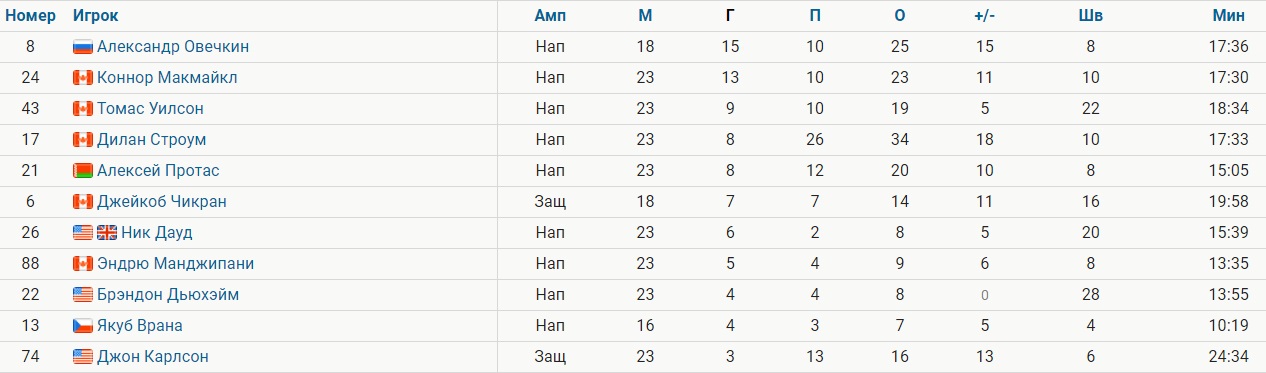Click the Belarus flag beside Алексей Протас
Screen dimensions: 1266x373
pyautogui.click(x=83, y=171)
